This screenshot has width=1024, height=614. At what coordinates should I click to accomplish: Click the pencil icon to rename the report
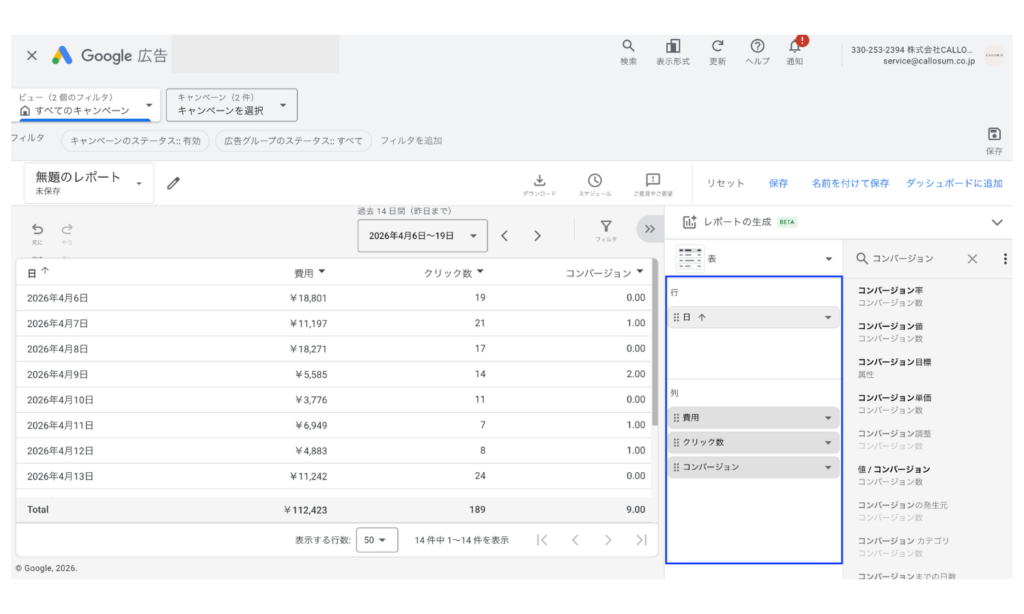(173, 183)
